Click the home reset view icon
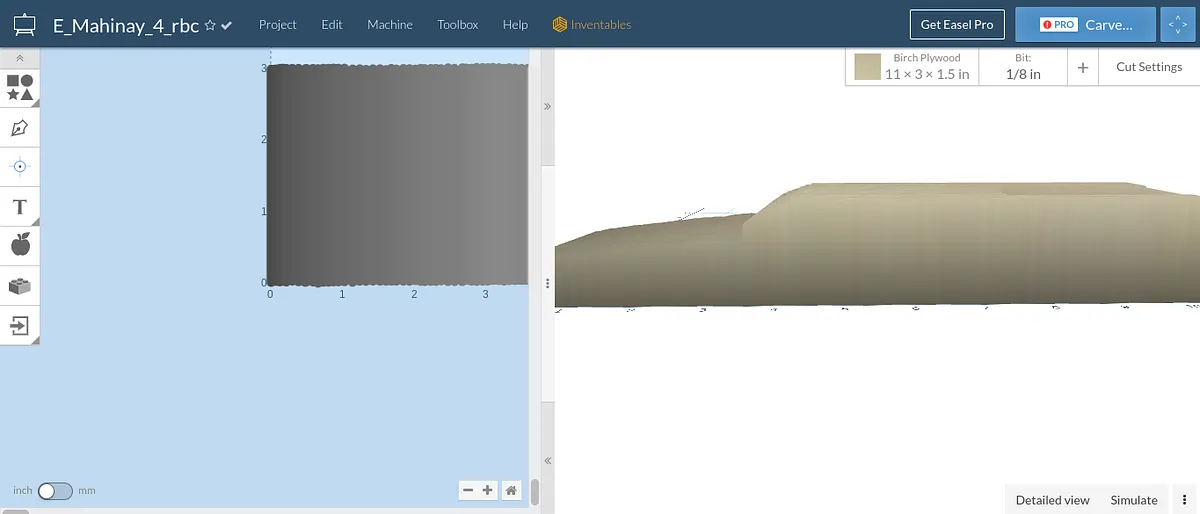This screenshot has width=1200, height=514. click(x=511, y=490)
